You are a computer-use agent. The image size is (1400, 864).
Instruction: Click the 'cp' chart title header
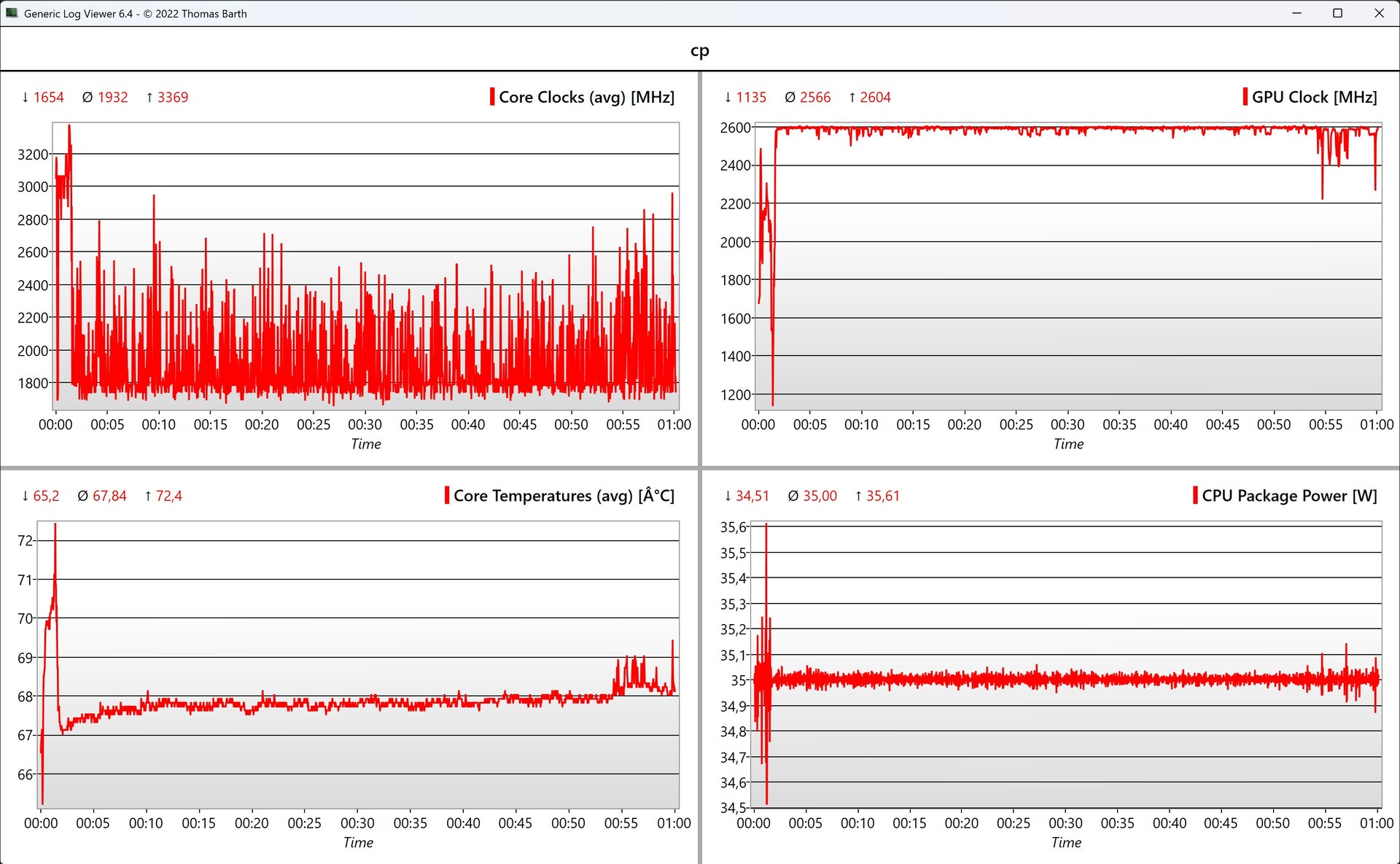point(699,50)
